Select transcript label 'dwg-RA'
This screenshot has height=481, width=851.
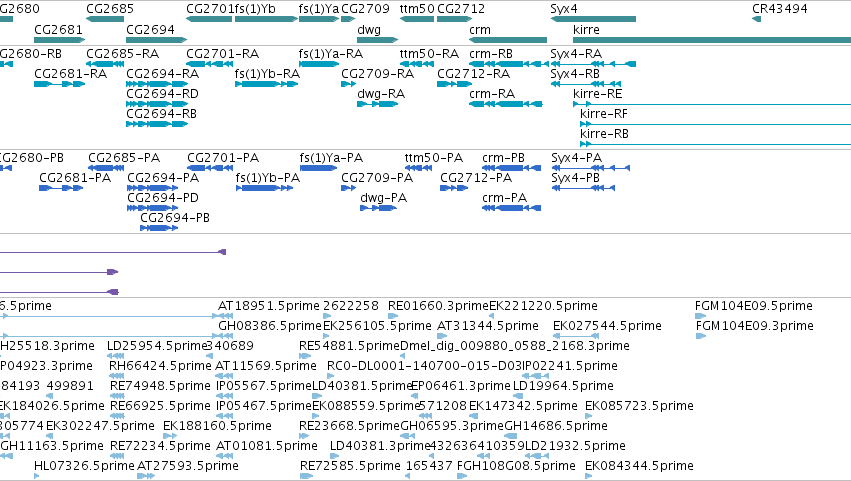[381, 94]
